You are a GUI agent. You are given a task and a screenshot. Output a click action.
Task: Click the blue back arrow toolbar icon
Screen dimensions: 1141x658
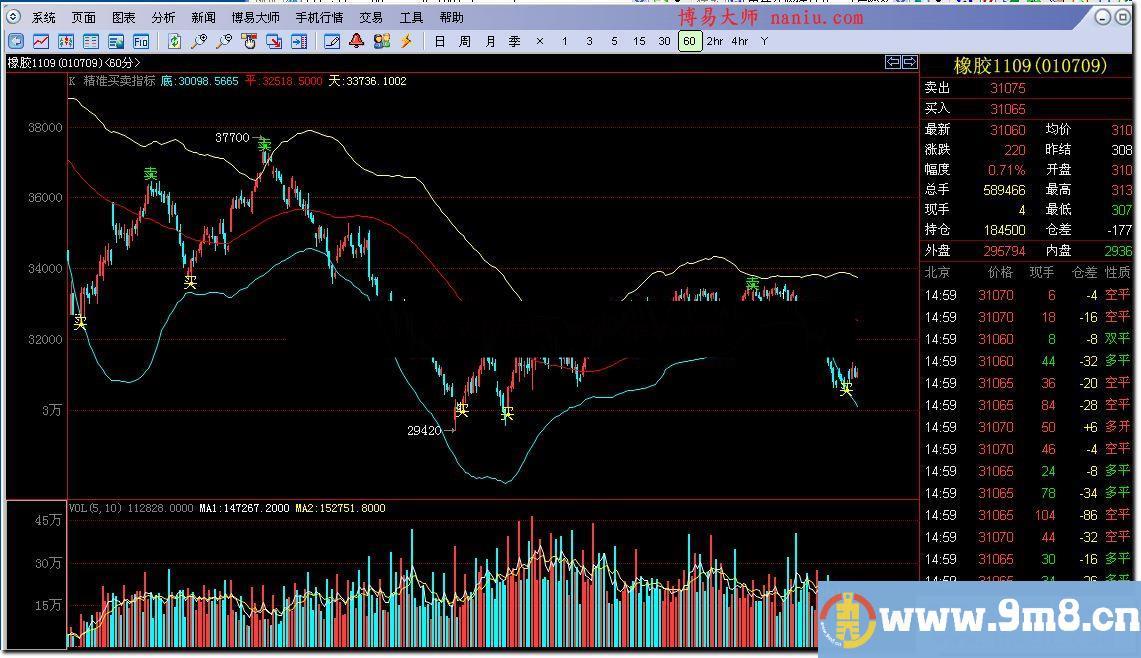pos(16,41)
